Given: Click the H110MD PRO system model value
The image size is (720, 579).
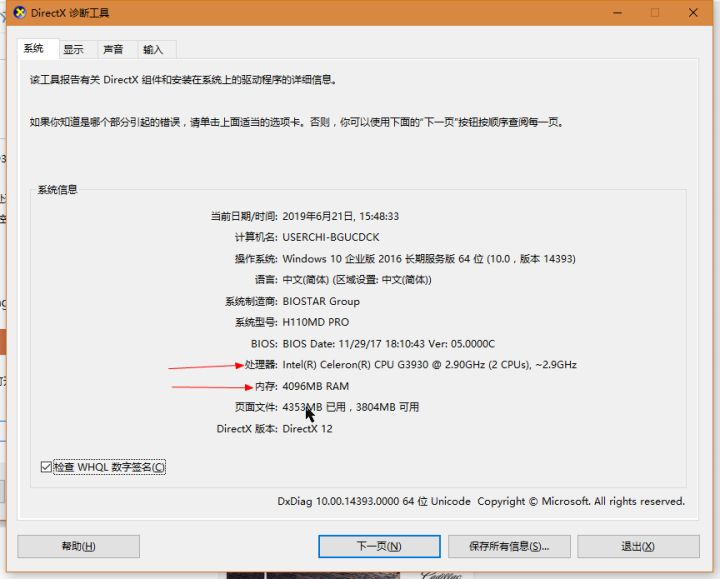Looking at the screenshot, I should tap(315, 322).
